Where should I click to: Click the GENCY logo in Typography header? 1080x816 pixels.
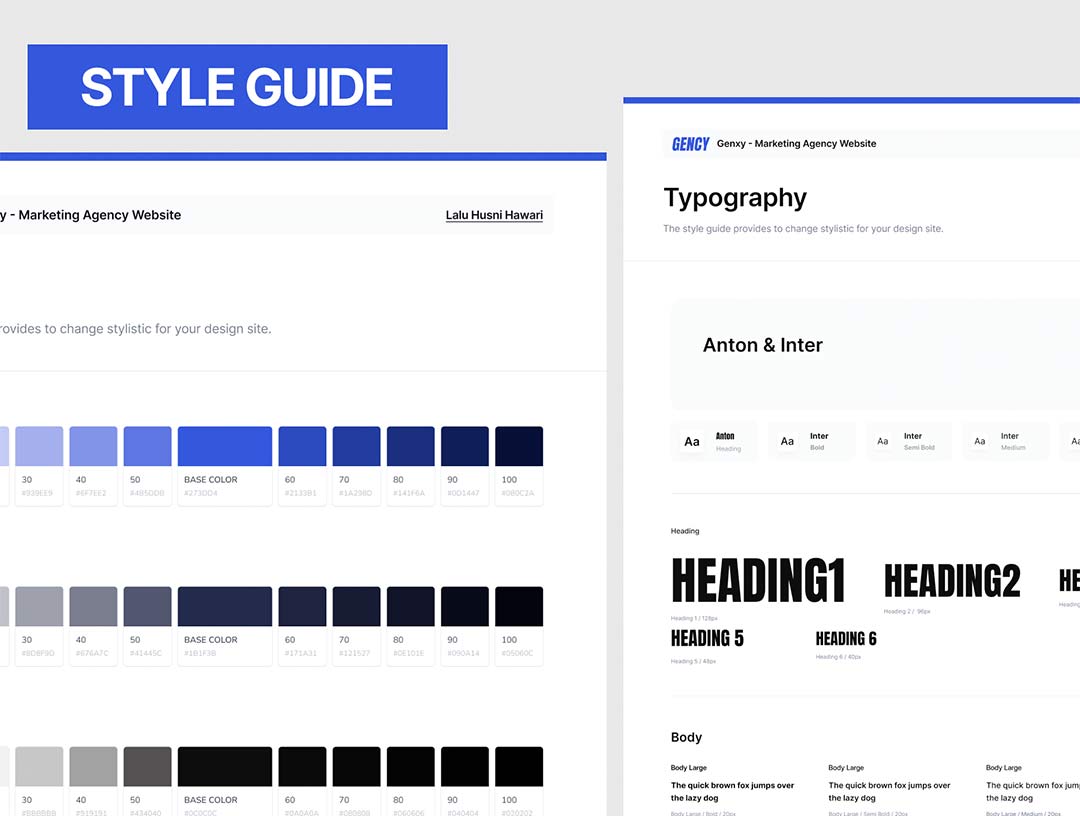tap(690, 144)
